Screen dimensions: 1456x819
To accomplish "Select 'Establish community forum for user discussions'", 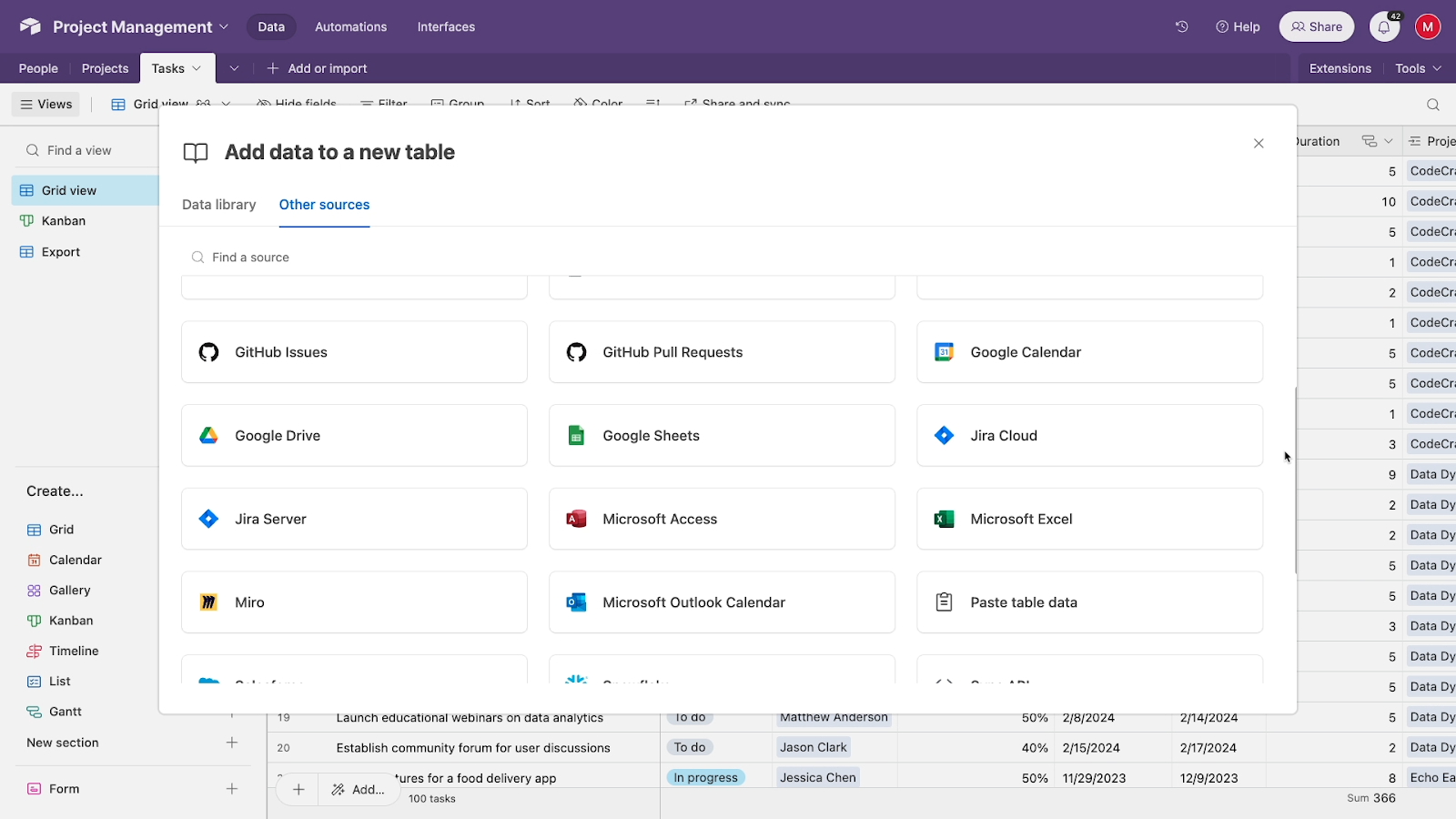I will pos(473,748).
